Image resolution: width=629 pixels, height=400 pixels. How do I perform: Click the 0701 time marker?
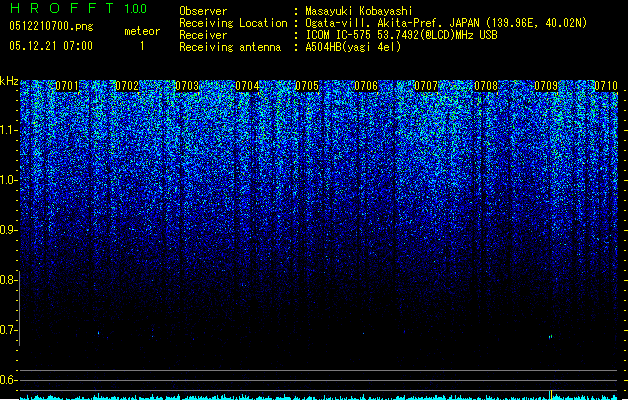(67, 86)
